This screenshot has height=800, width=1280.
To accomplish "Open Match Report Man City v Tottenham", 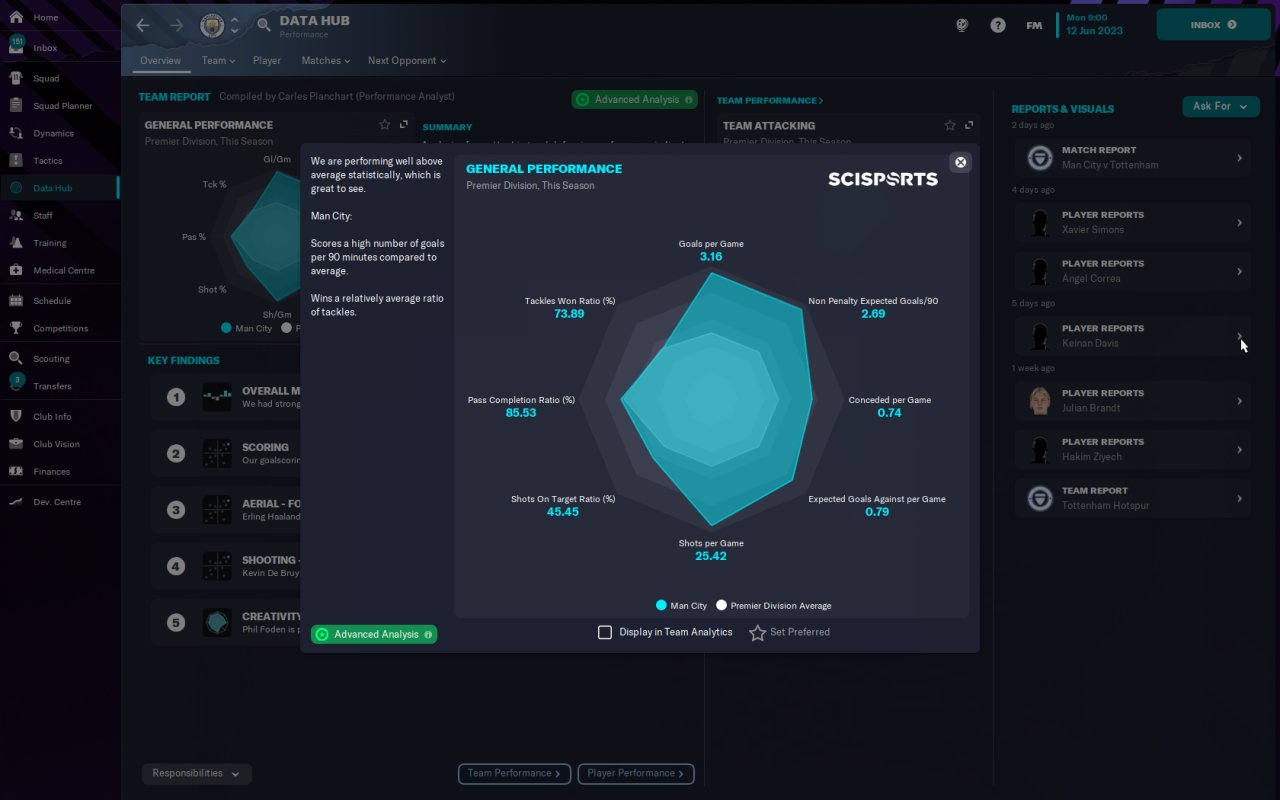I will (x=1133, y=158).
